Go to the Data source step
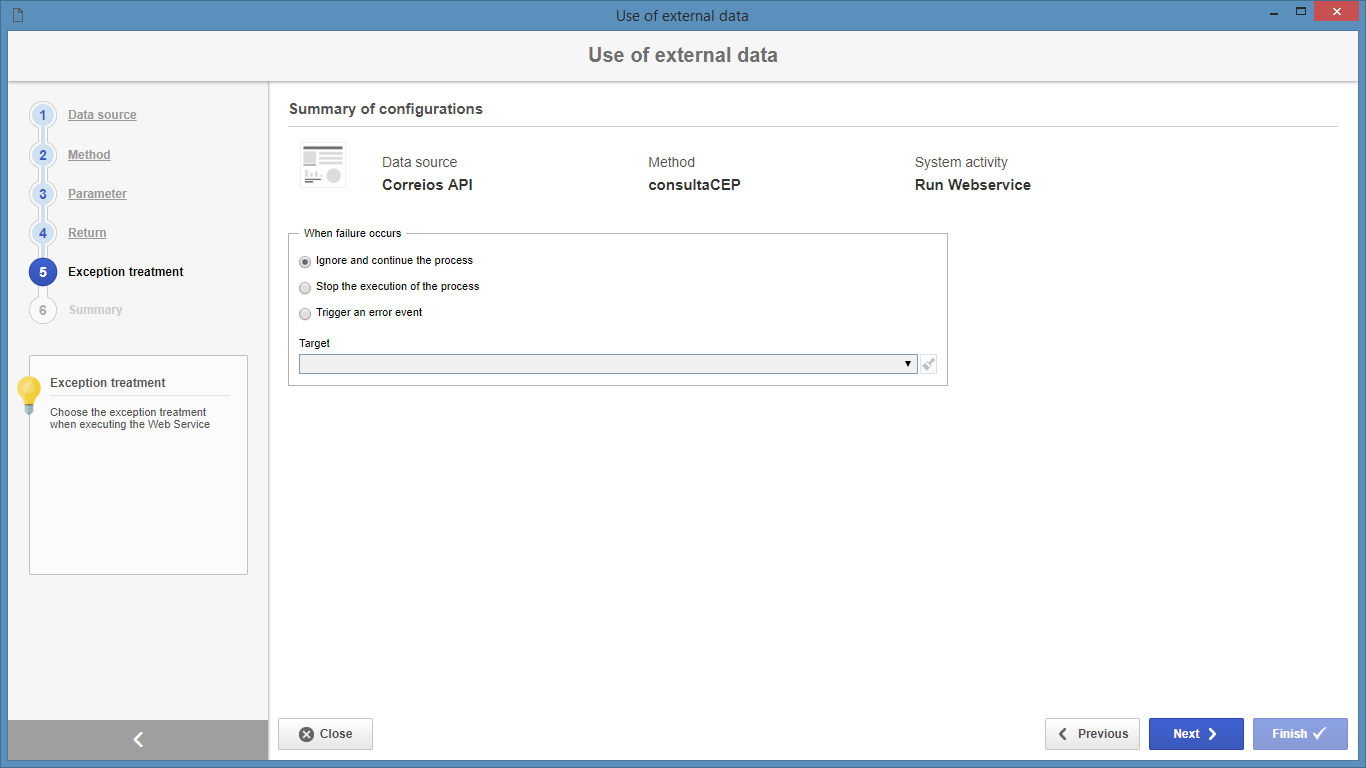Viewport: 1366px width, 768px height. [102, 115]
